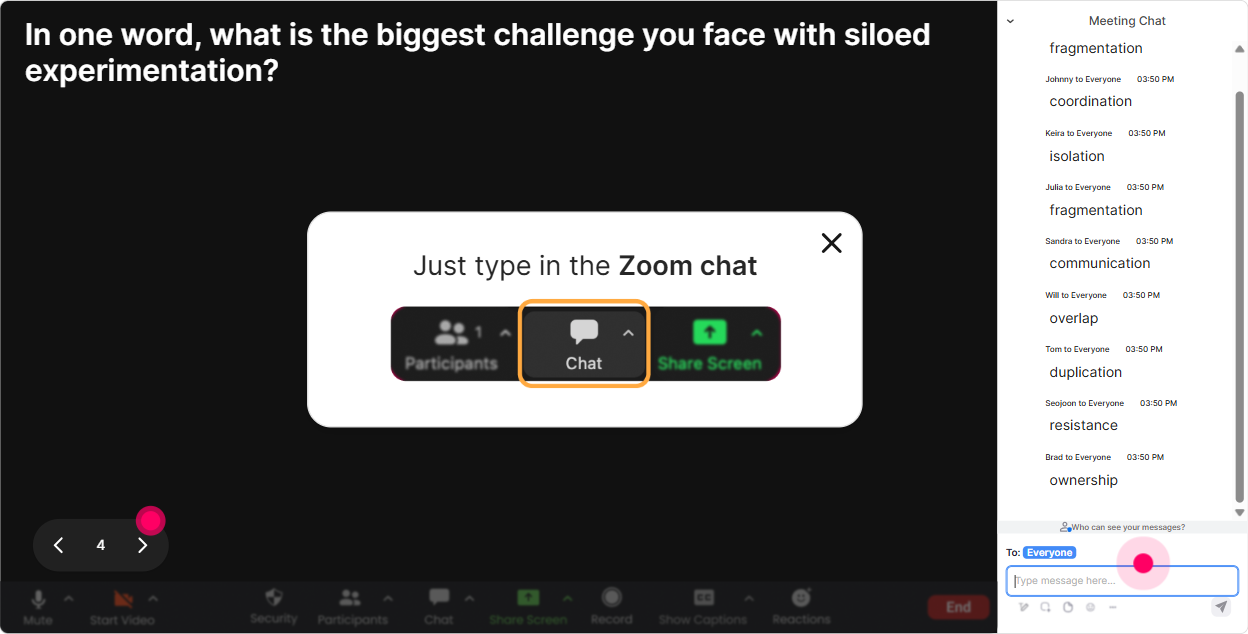1248x634 pixels.
Task: Send the chat message with the arrow icon
Action: point(1221,607)
